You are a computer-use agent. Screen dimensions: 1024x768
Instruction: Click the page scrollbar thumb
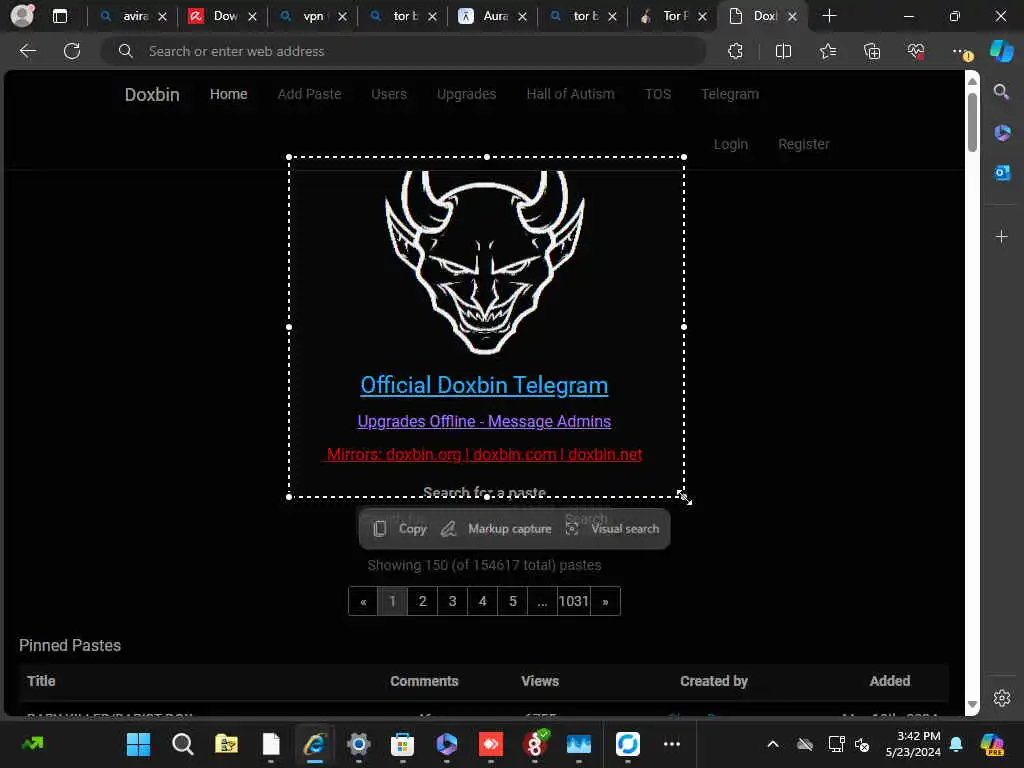(x=972, y=122)
